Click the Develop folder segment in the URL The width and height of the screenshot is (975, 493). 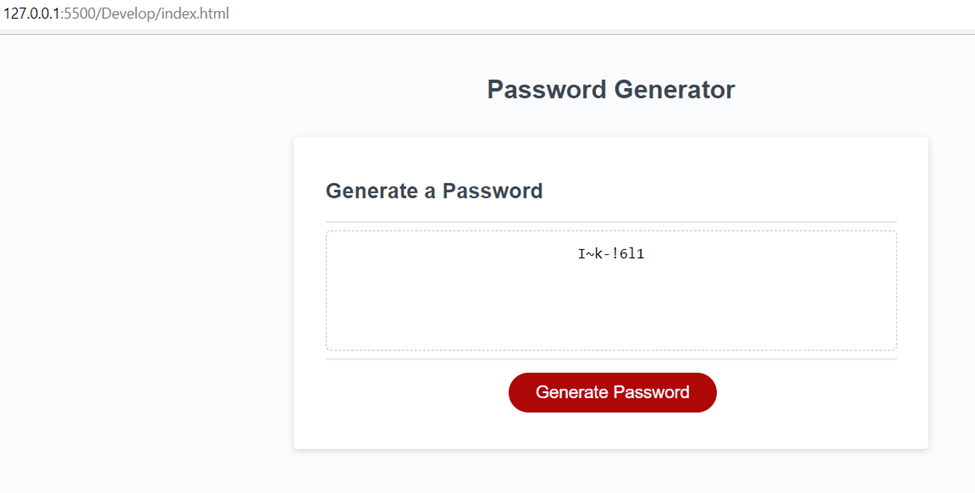[128, 13]
